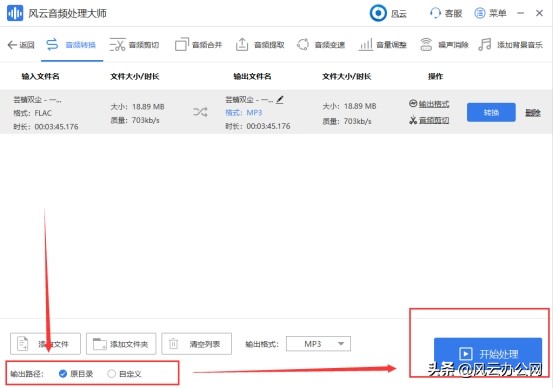Click the 清空列表 button
The image size is (554, 388).
click(196, 344)
